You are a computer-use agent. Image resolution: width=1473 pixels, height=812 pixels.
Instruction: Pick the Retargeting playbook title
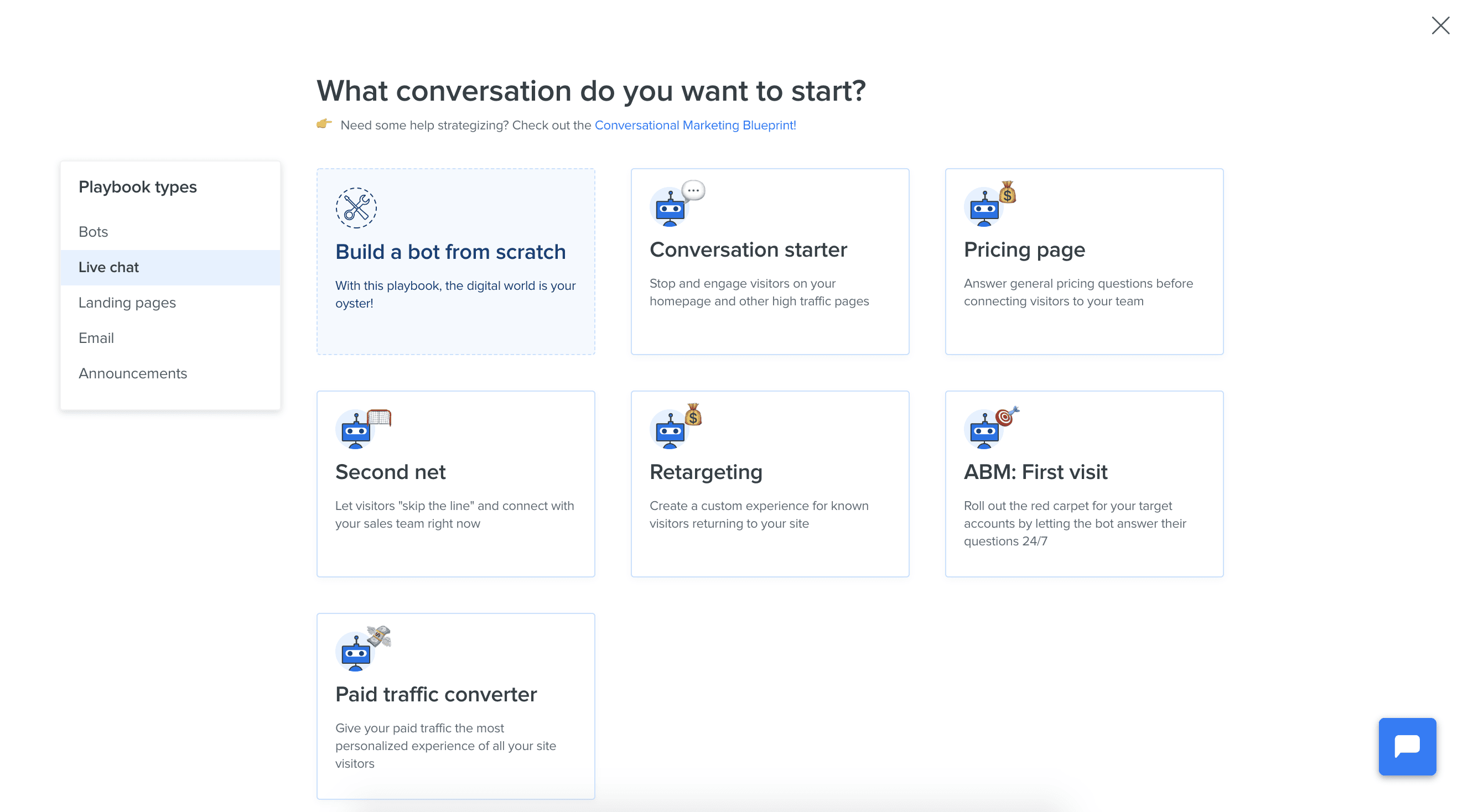tap(706, 472)
